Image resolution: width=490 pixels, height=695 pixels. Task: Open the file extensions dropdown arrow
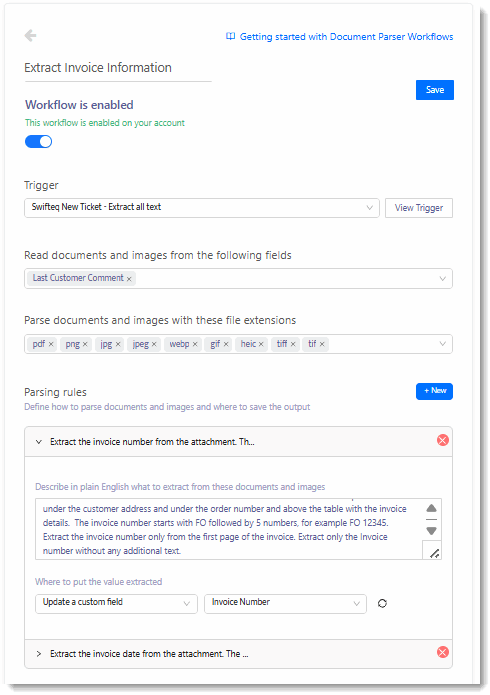442,344
